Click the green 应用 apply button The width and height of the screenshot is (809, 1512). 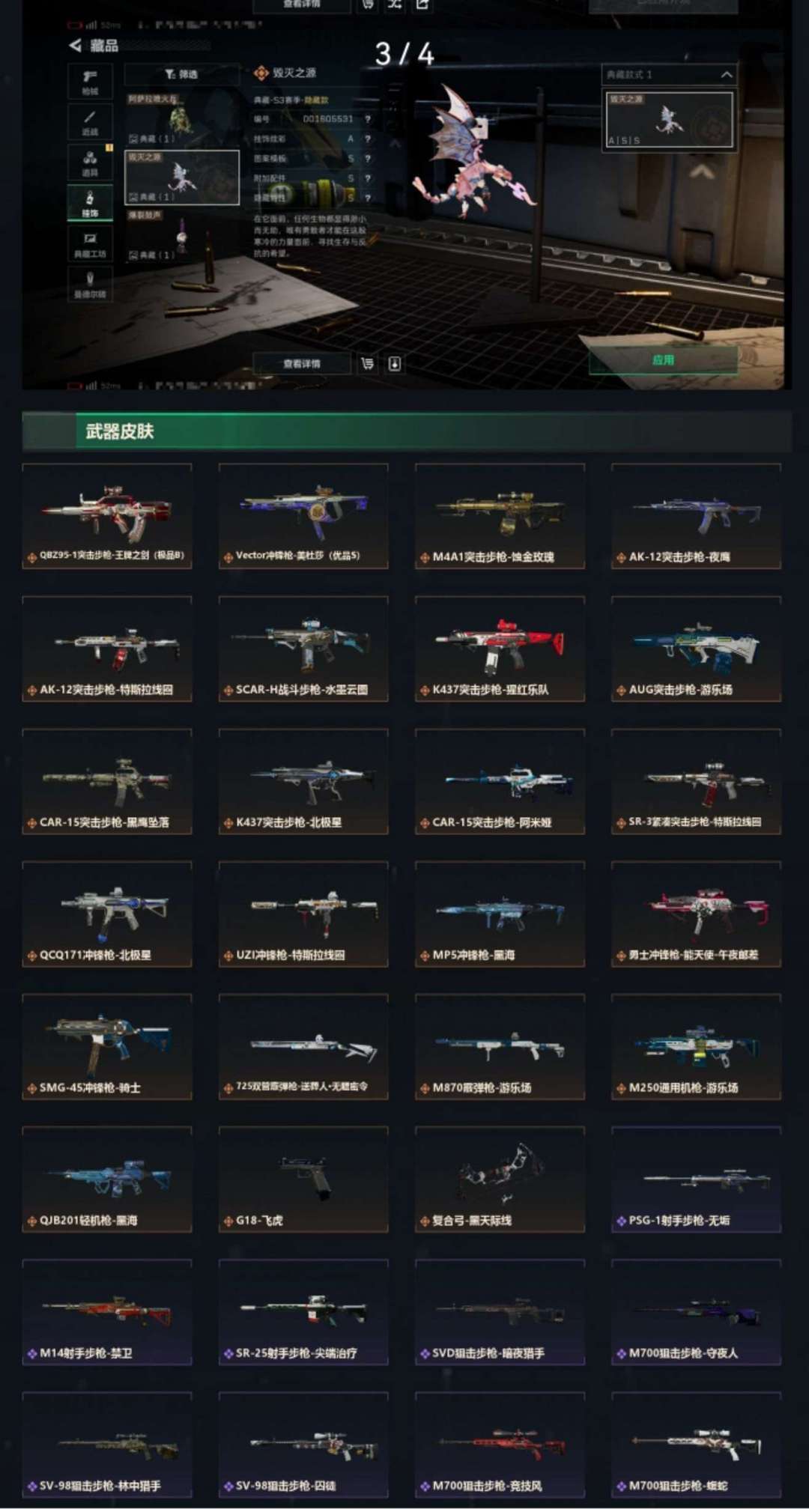point(663,360)
